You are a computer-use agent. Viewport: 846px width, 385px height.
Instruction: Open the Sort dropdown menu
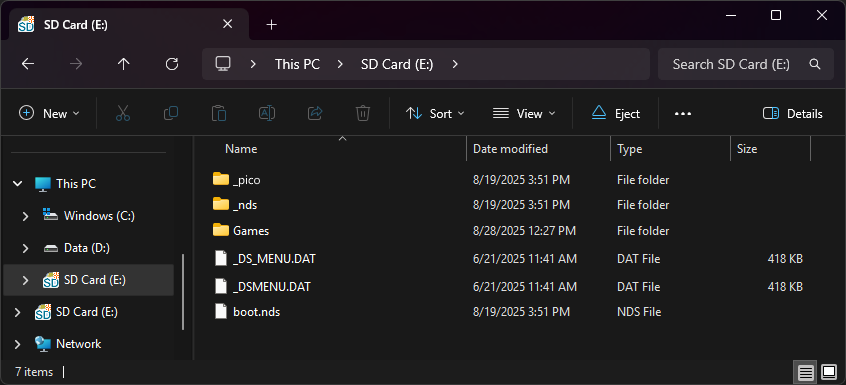coord(435,114)
